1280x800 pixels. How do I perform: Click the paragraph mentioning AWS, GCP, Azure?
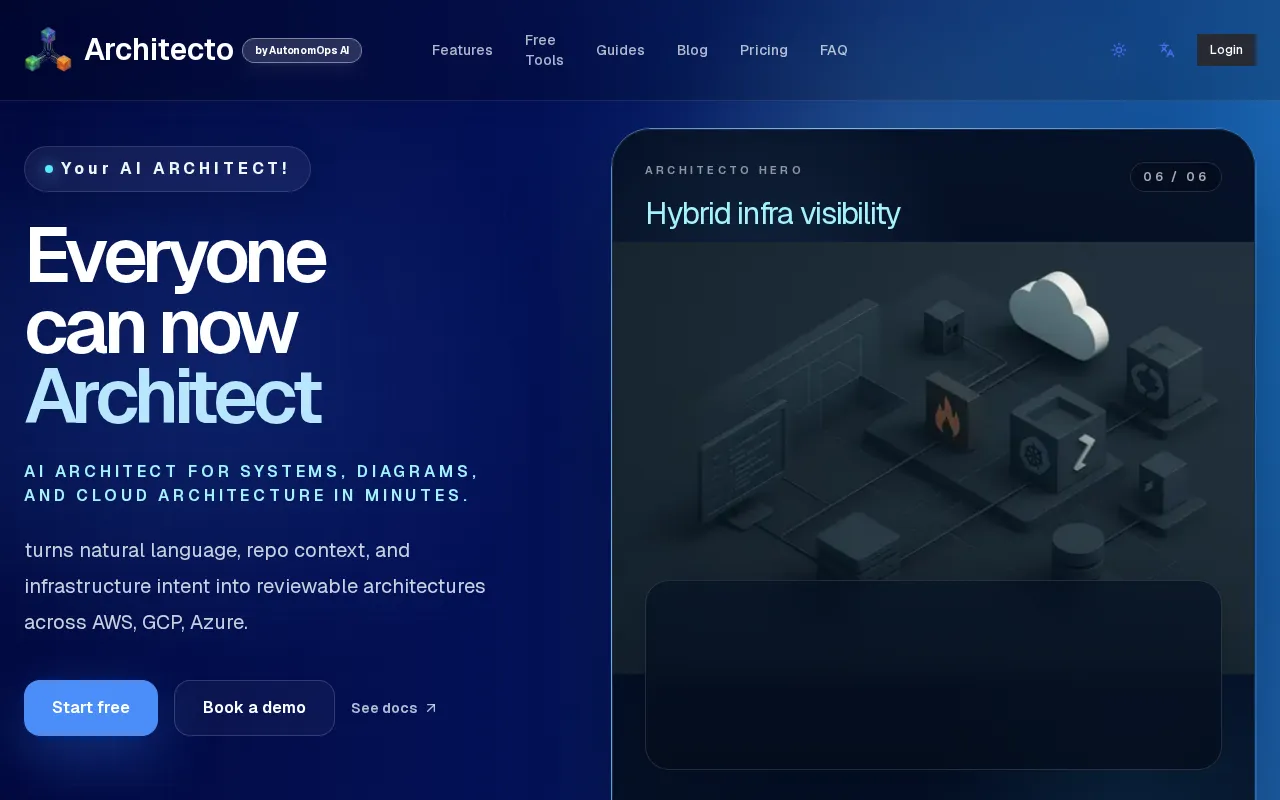point(255,586)
